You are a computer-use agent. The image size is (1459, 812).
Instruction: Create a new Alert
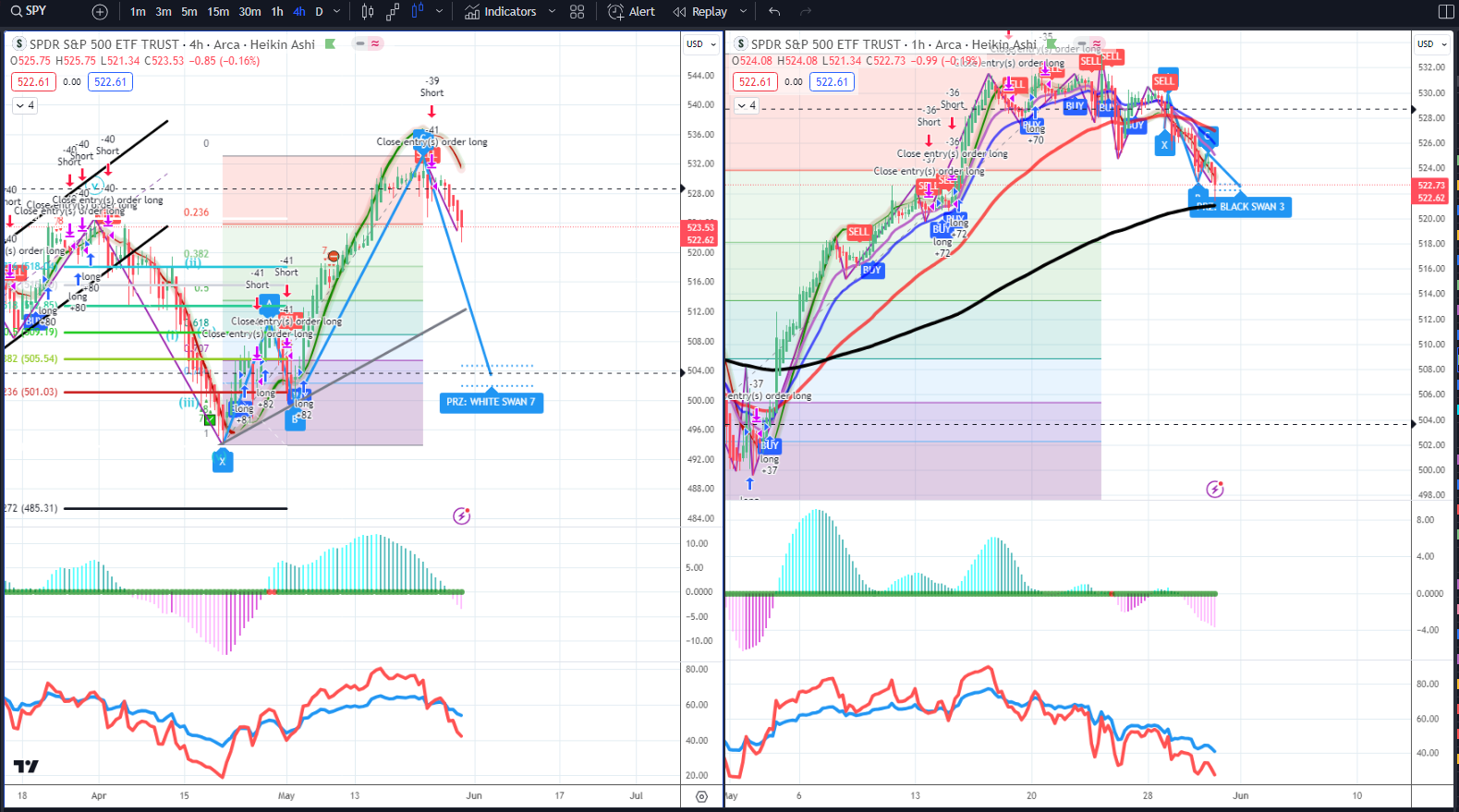(x=631, y=12)
